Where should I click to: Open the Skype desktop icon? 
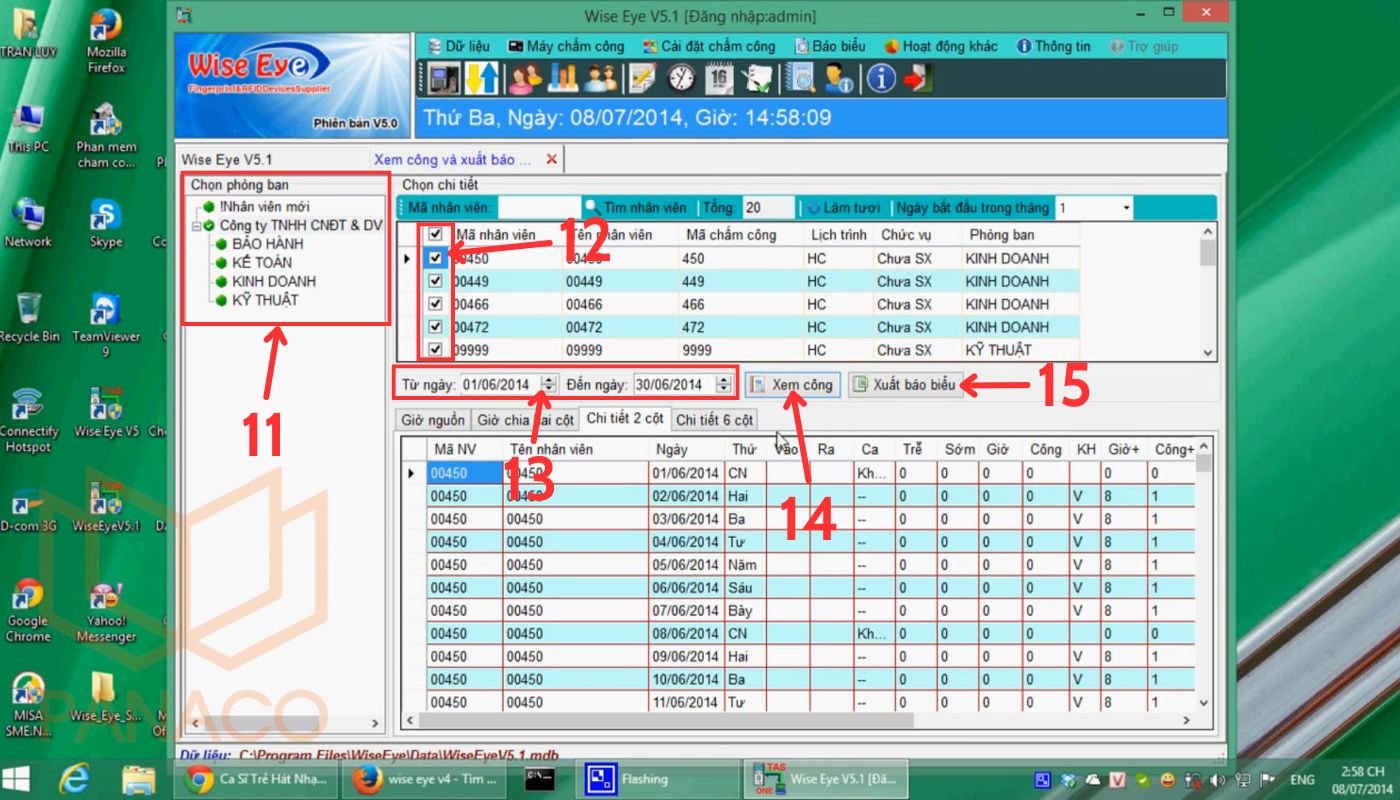tap(106, 223)
